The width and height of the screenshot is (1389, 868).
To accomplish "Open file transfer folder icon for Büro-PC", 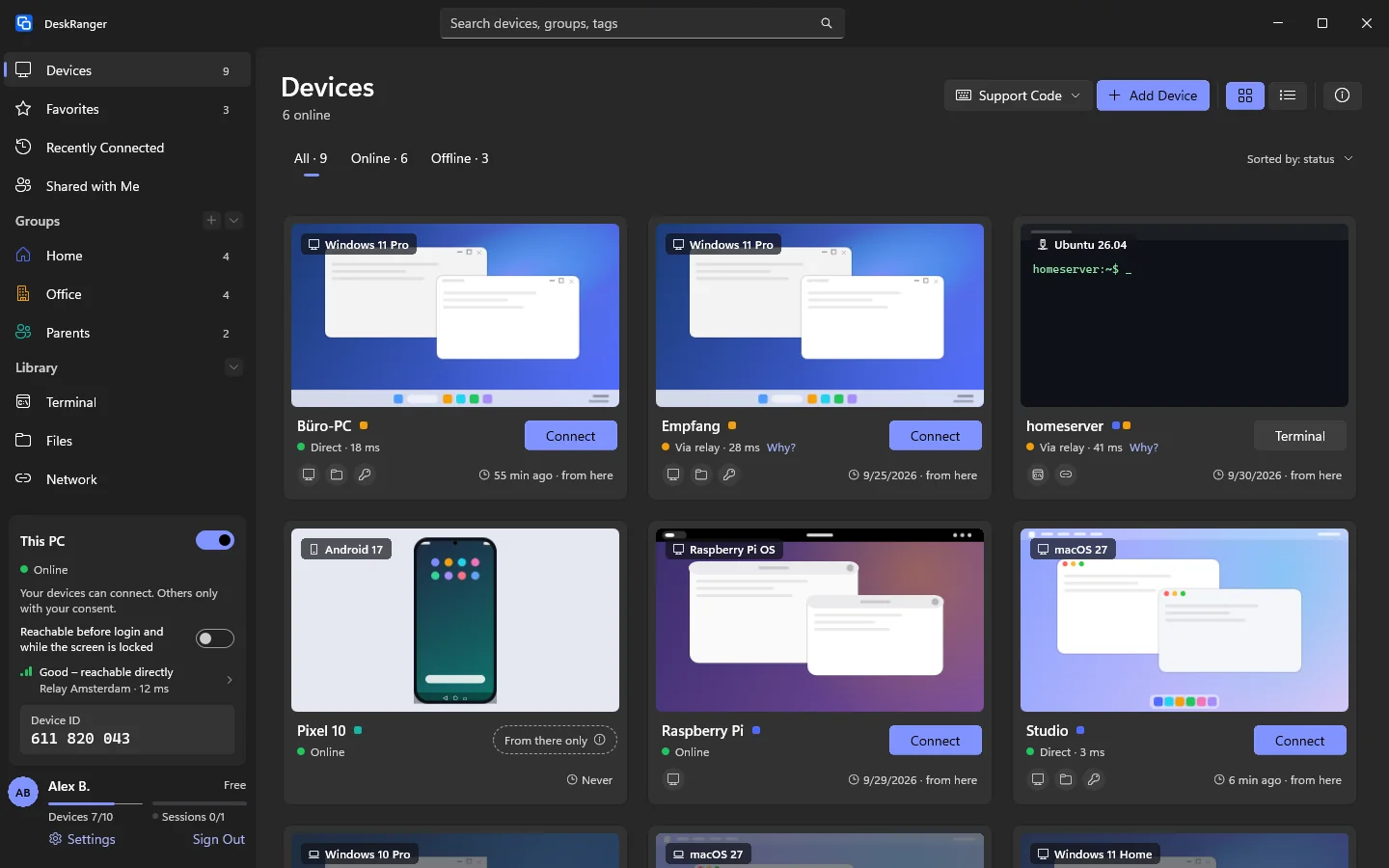I will pos(337,475).
